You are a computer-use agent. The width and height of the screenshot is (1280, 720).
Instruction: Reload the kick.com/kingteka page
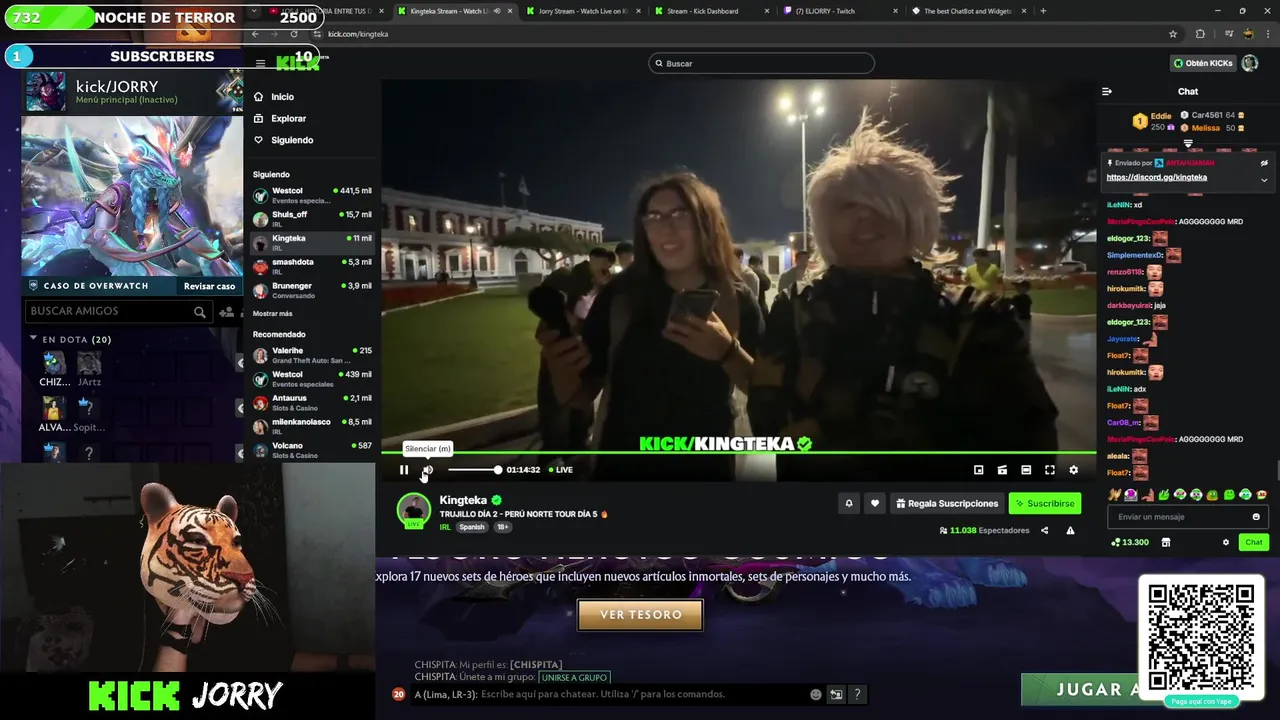pos(294,34)
